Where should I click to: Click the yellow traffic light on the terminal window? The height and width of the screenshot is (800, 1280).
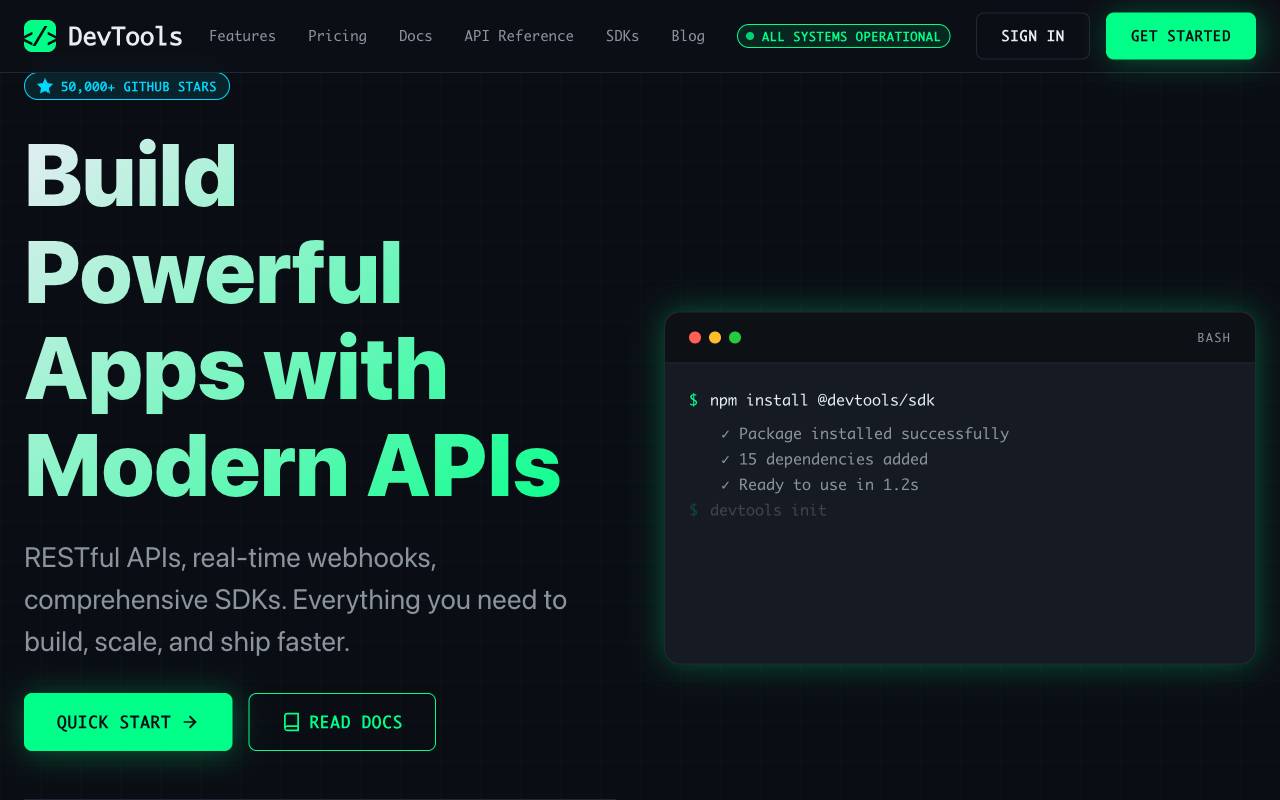tap(715, 338)
